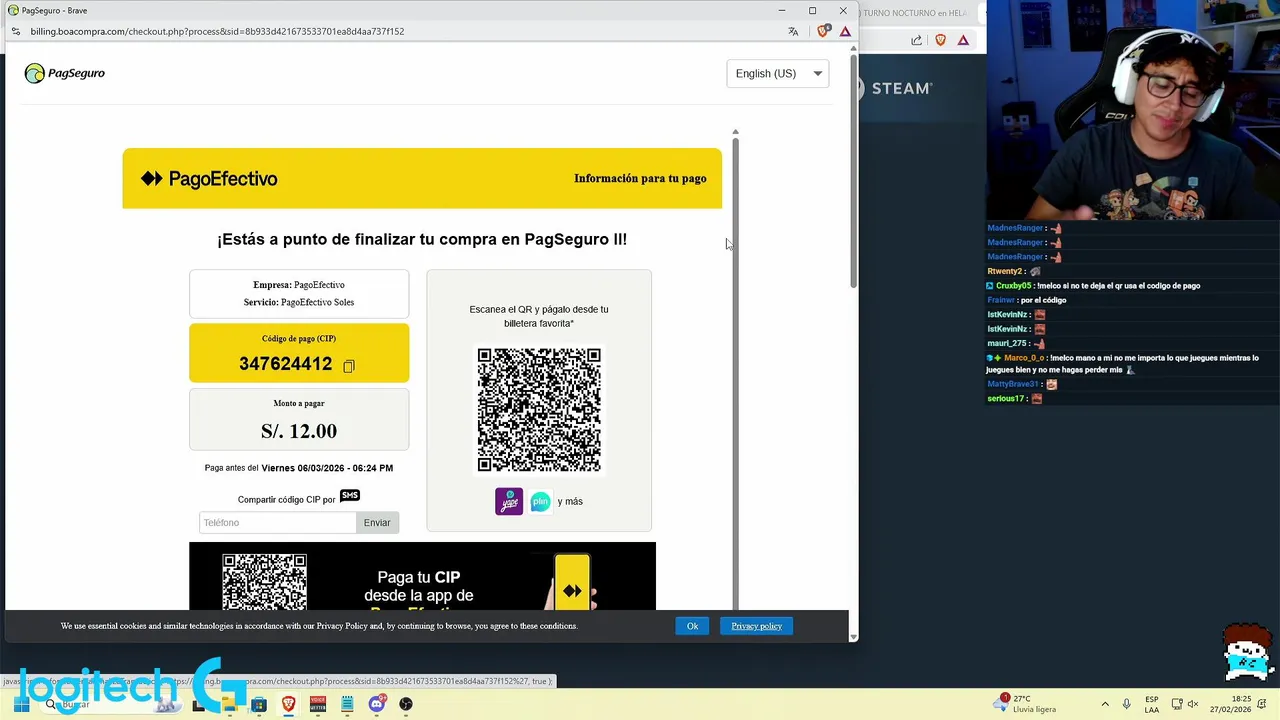This screenshot has height=720, width=1280.
Task: Click the Steam logo in the background window
Action: tap(894, 88)
